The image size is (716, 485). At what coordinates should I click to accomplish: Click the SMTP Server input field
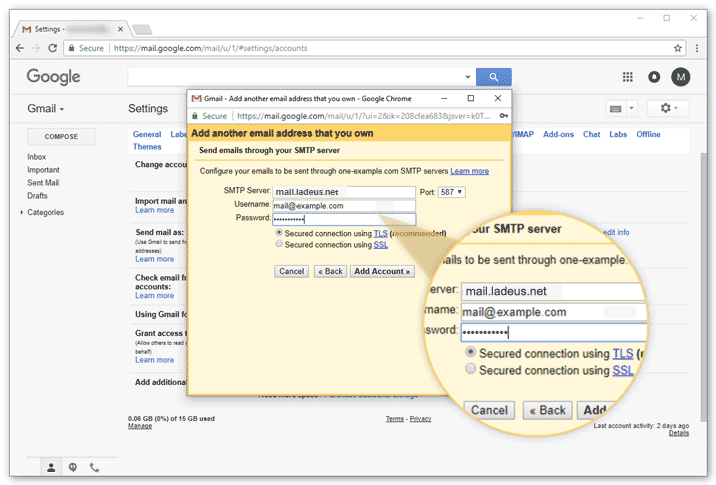[343, 191]
